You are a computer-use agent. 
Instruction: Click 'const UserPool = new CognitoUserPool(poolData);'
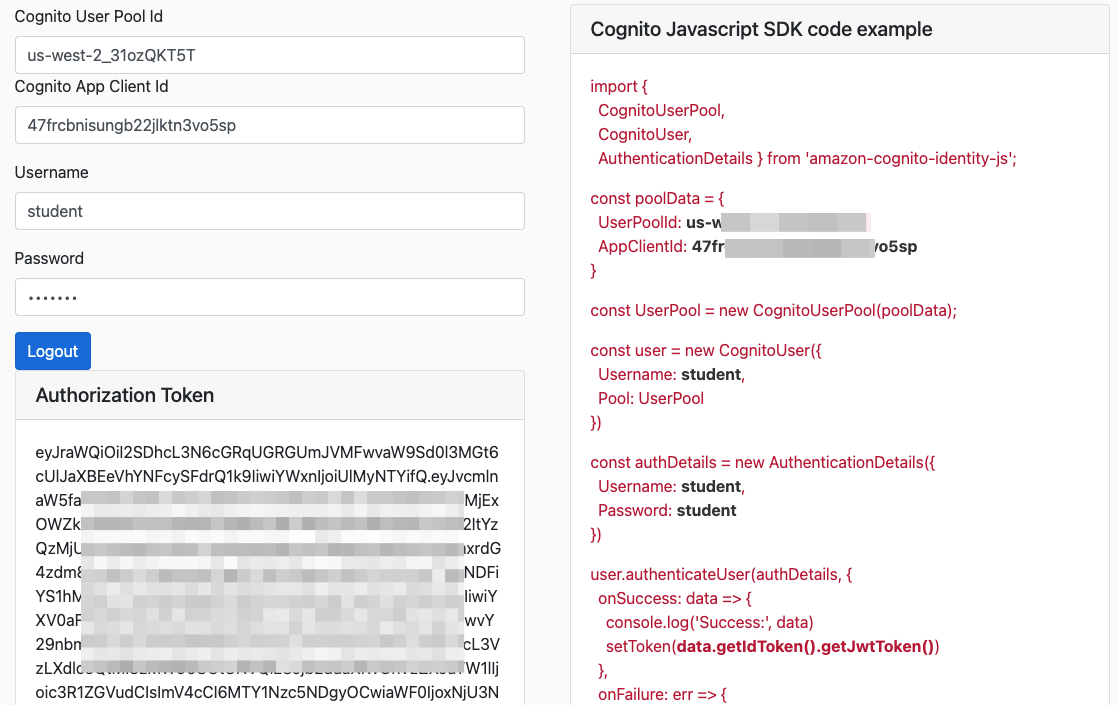[774, 310]
